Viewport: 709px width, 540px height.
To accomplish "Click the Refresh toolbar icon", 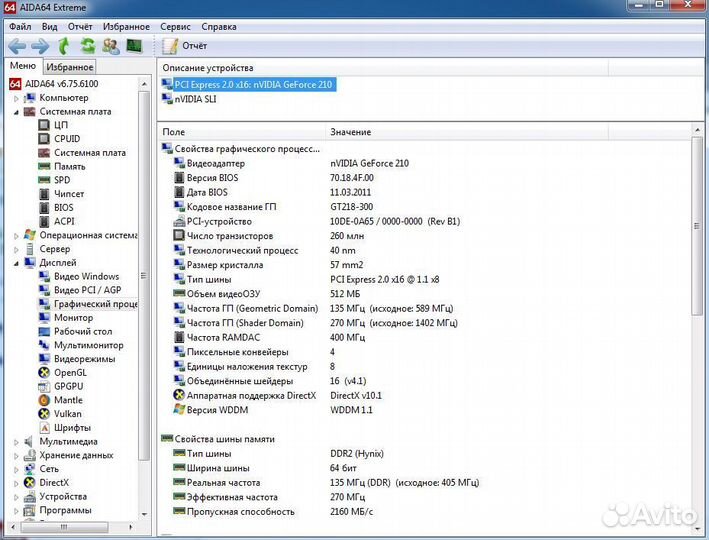I will (x=88, y=46).
